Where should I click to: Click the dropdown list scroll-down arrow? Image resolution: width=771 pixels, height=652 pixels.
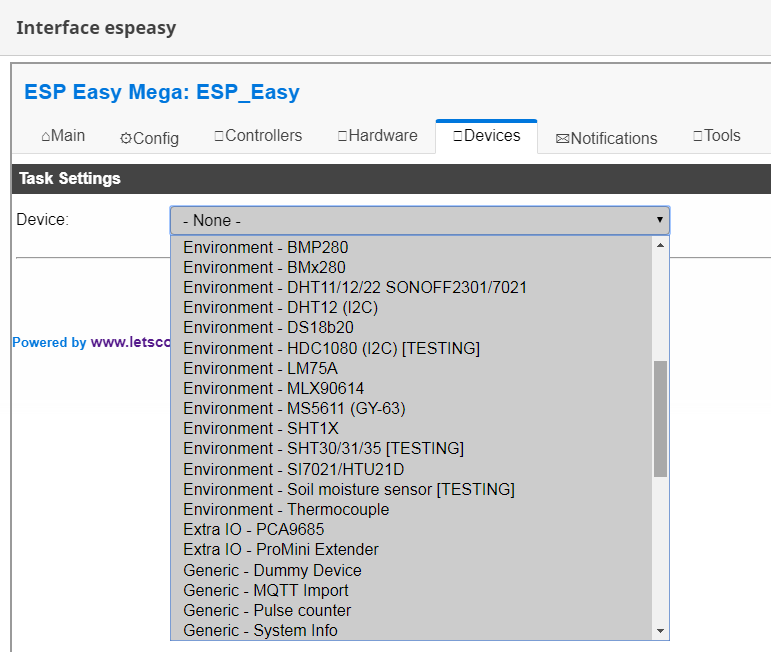660,631
